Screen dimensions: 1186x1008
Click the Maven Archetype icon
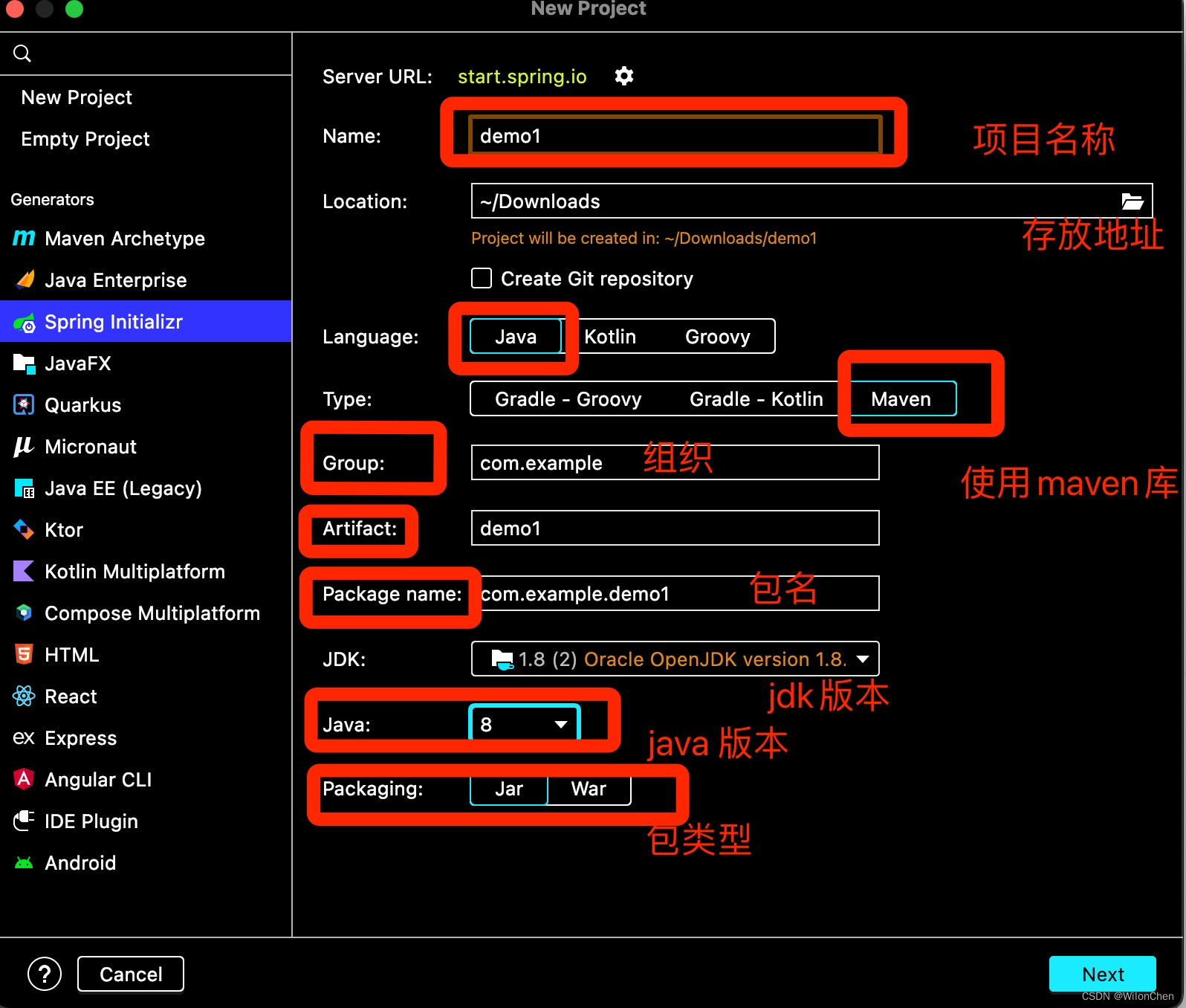tap(24, 238)
